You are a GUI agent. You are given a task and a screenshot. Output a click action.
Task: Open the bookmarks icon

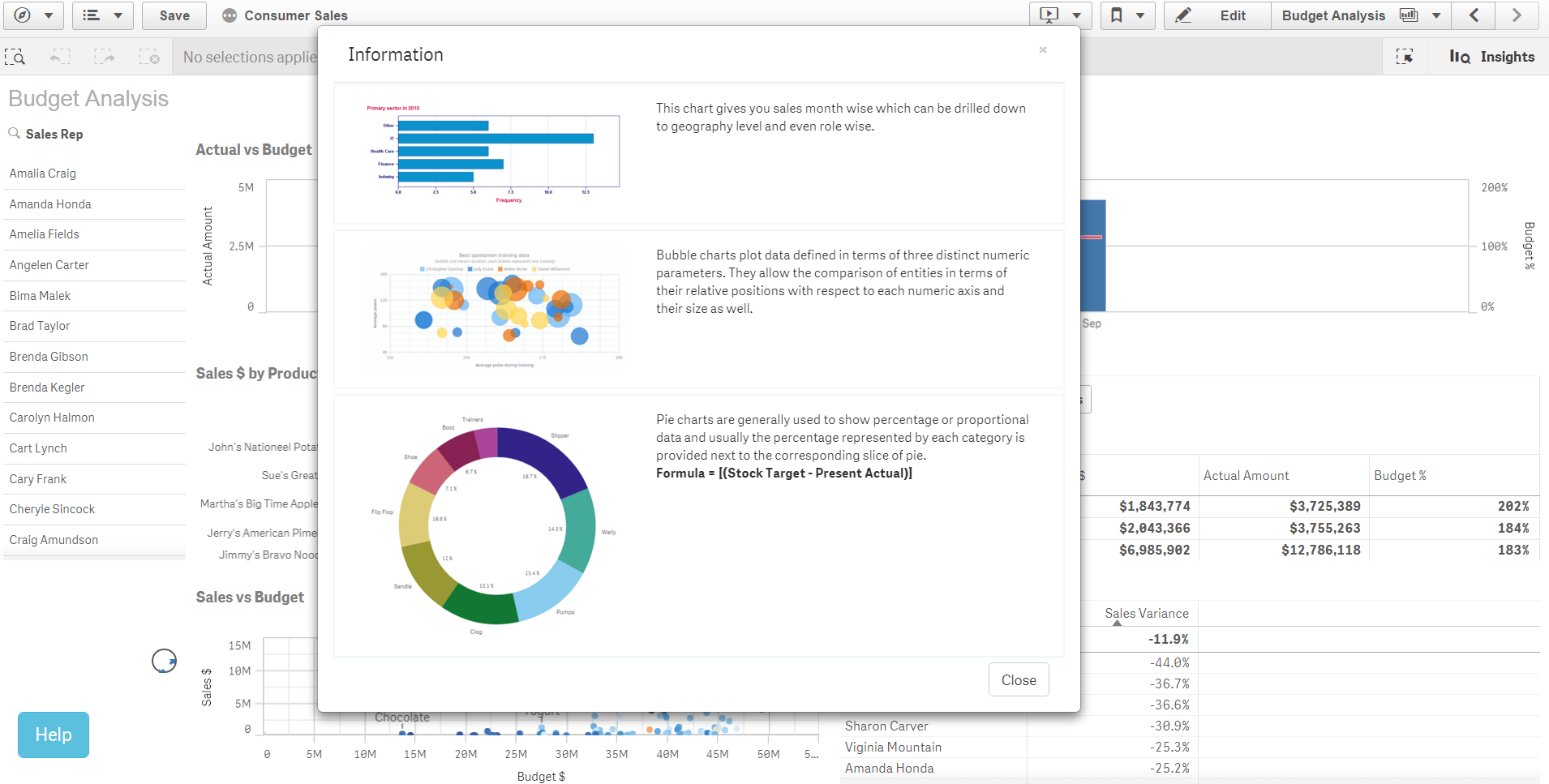[1117, 15]
